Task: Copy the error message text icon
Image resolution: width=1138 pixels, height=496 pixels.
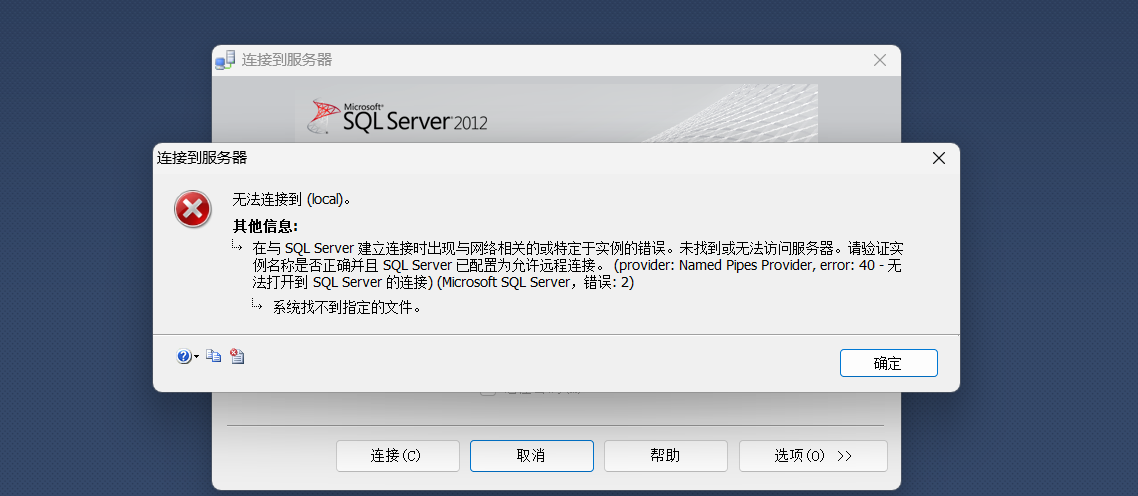Action: pyautogui.click(x=213, y=356)
